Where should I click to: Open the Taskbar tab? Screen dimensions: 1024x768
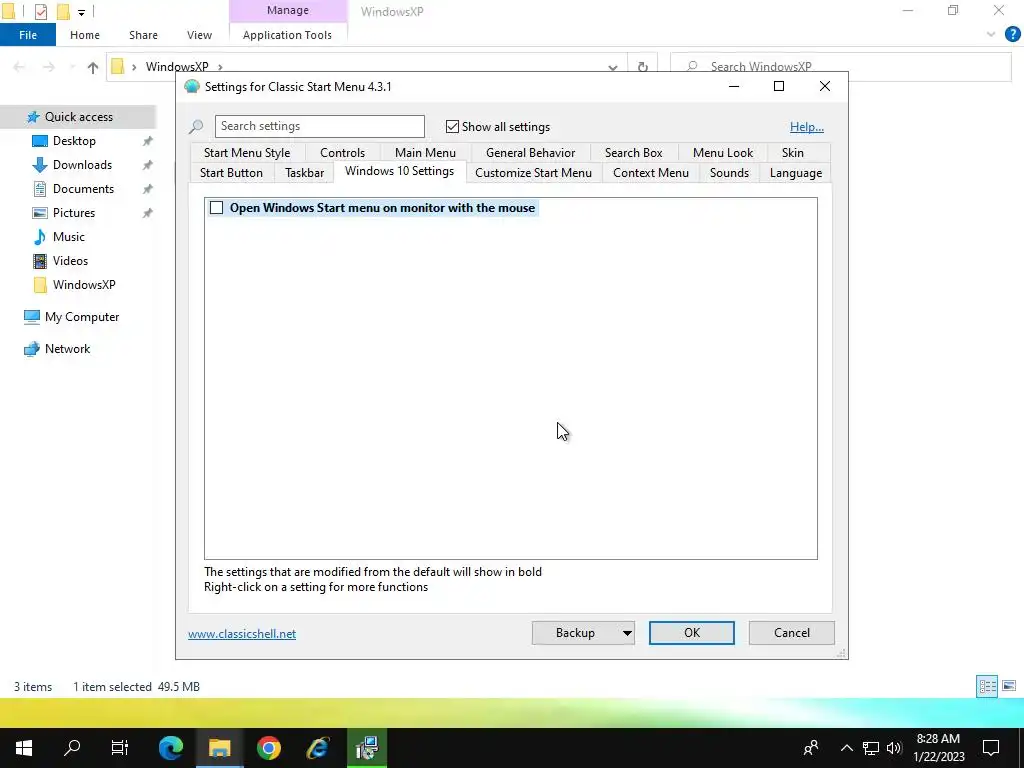[x=304, y=173]
